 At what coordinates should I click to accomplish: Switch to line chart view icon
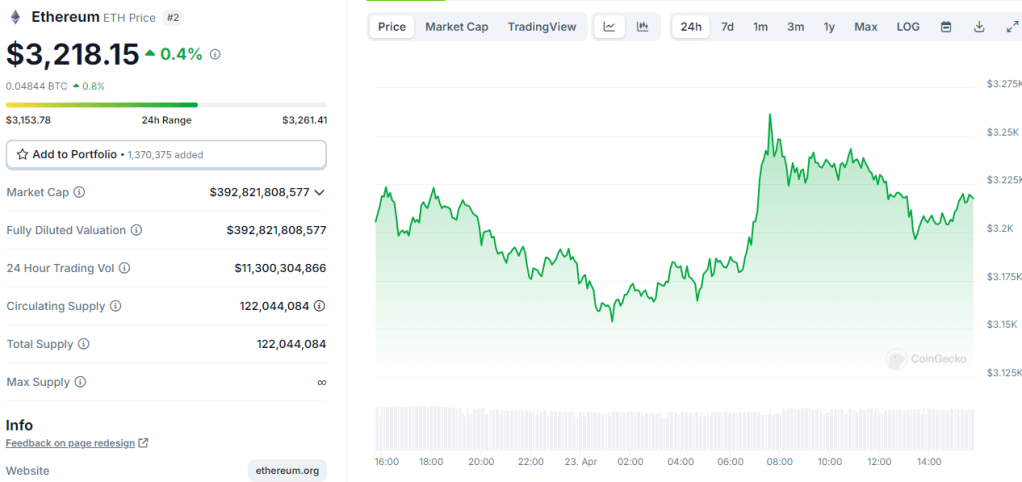click(609, 27)
